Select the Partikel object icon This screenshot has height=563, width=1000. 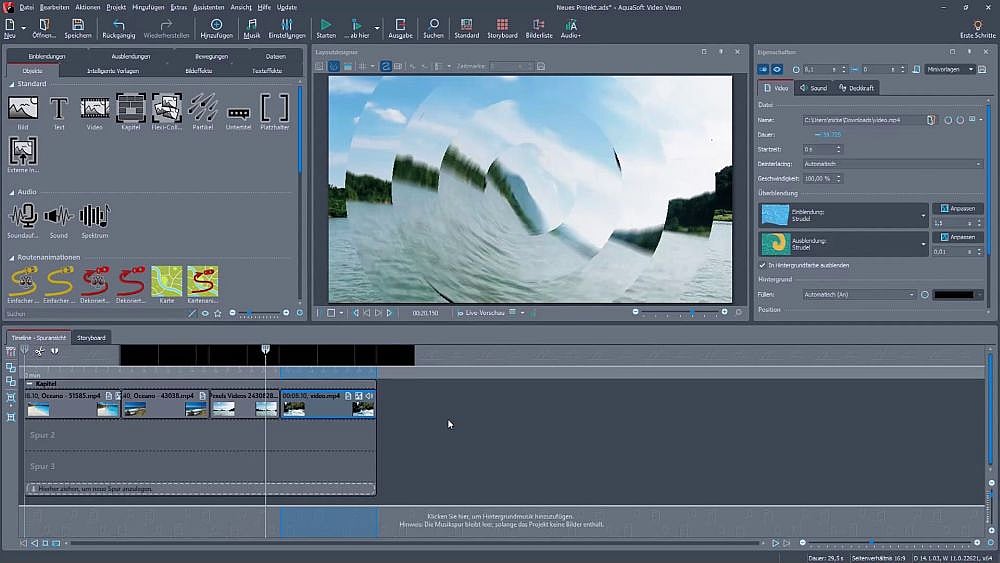[203, 108]
